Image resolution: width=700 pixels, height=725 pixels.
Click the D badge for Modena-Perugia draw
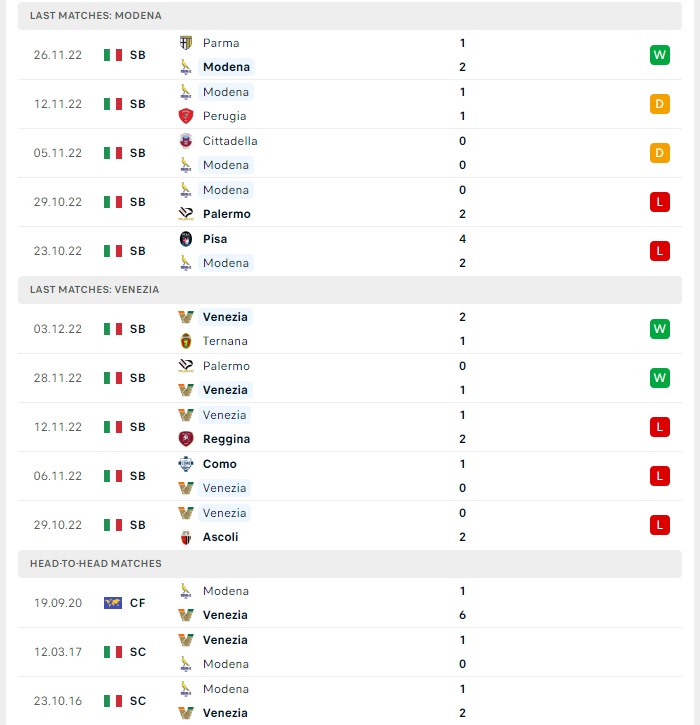click(x=660, y=104)
